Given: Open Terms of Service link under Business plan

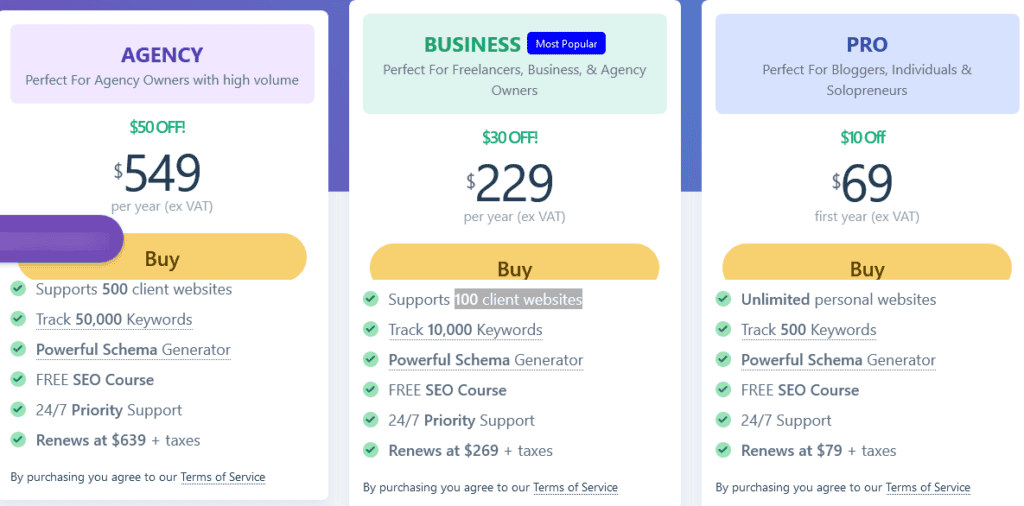Looking at the screenshot, I should click(575, 487).
